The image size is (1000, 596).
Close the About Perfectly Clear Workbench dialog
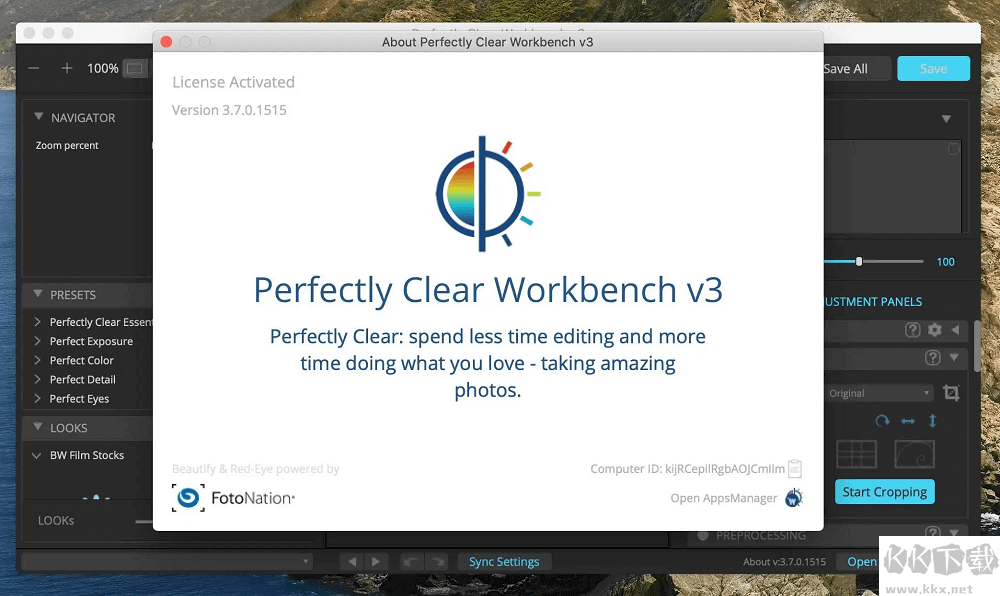[166, 41]
